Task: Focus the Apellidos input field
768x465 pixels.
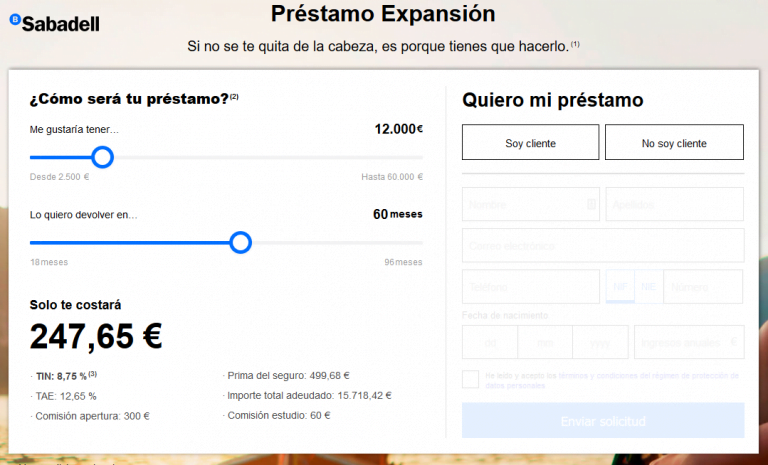Action: [x=674, y=204]
